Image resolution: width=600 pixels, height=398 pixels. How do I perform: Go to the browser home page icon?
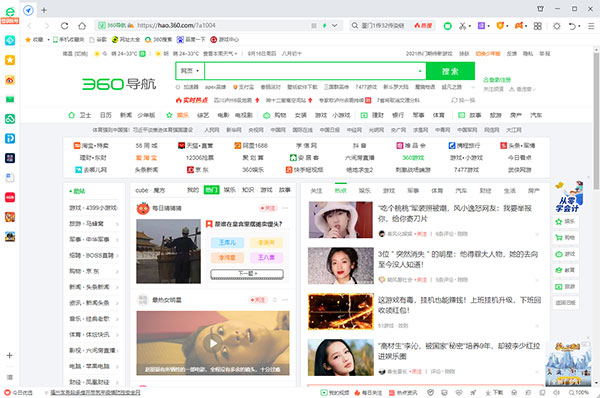click(x=82, y=26)
